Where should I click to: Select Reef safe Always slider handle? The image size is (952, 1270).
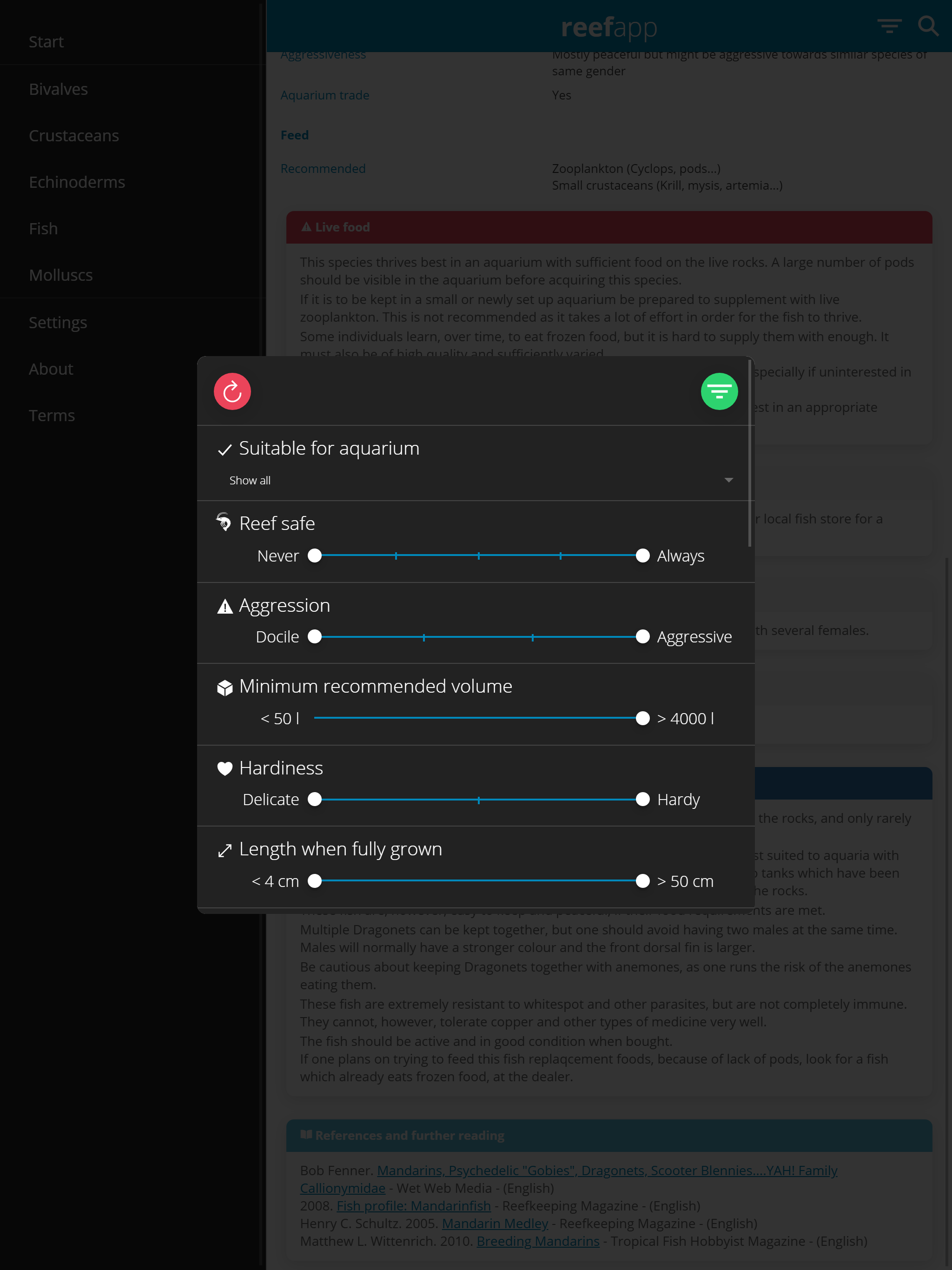(642, 555)
